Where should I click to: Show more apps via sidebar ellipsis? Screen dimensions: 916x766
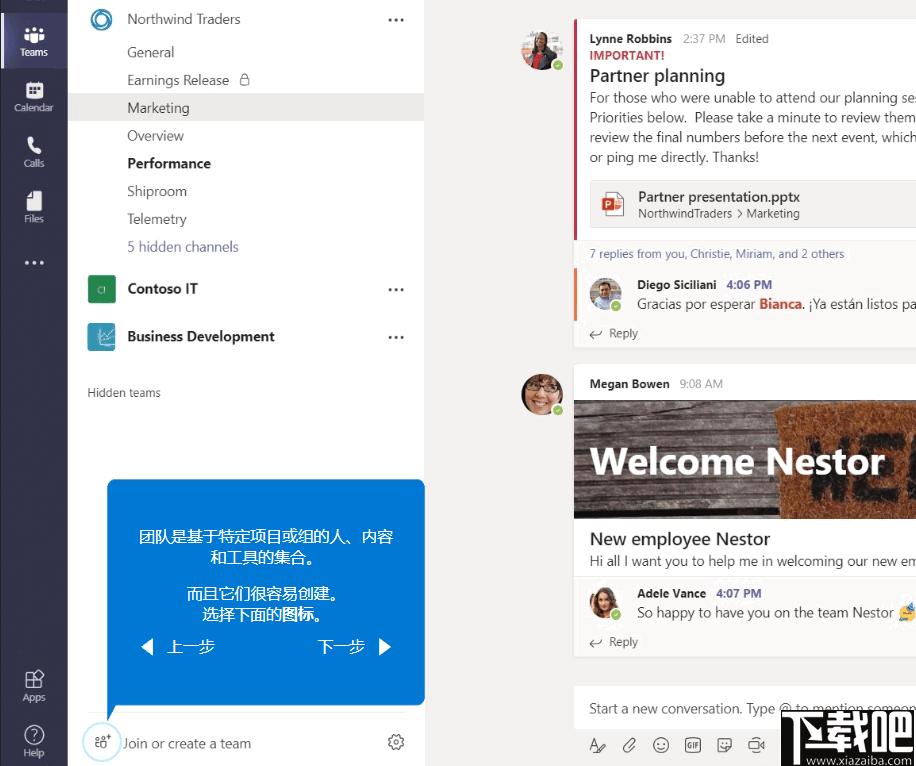tap(34, 263)
